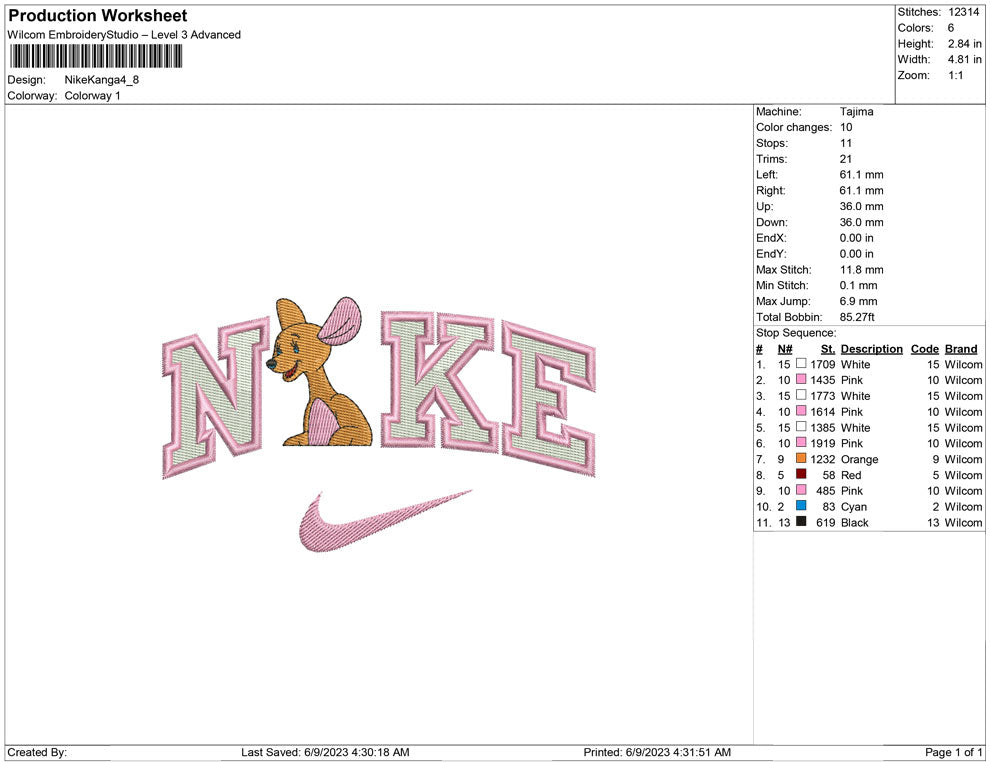Click the Kanga kangaroo character in design
This screenshot has width=990, height=762.
(x=320, y=372)
